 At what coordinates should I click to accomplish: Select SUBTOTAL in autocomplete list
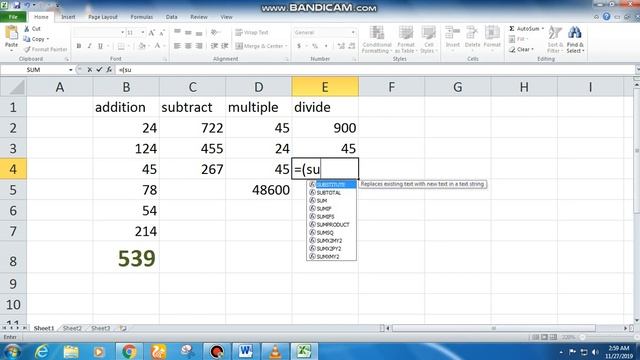(332, 193)
